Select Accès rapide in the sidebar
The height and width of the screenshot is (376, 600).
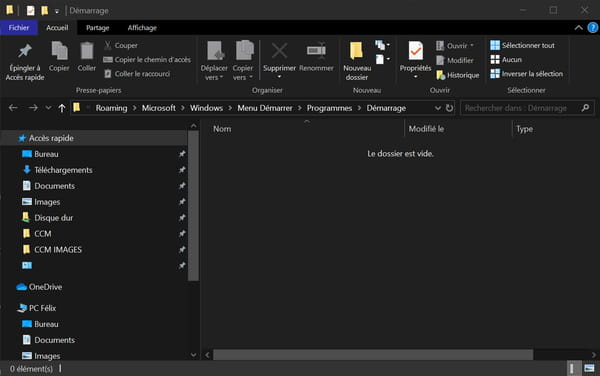tap(94, 138)
